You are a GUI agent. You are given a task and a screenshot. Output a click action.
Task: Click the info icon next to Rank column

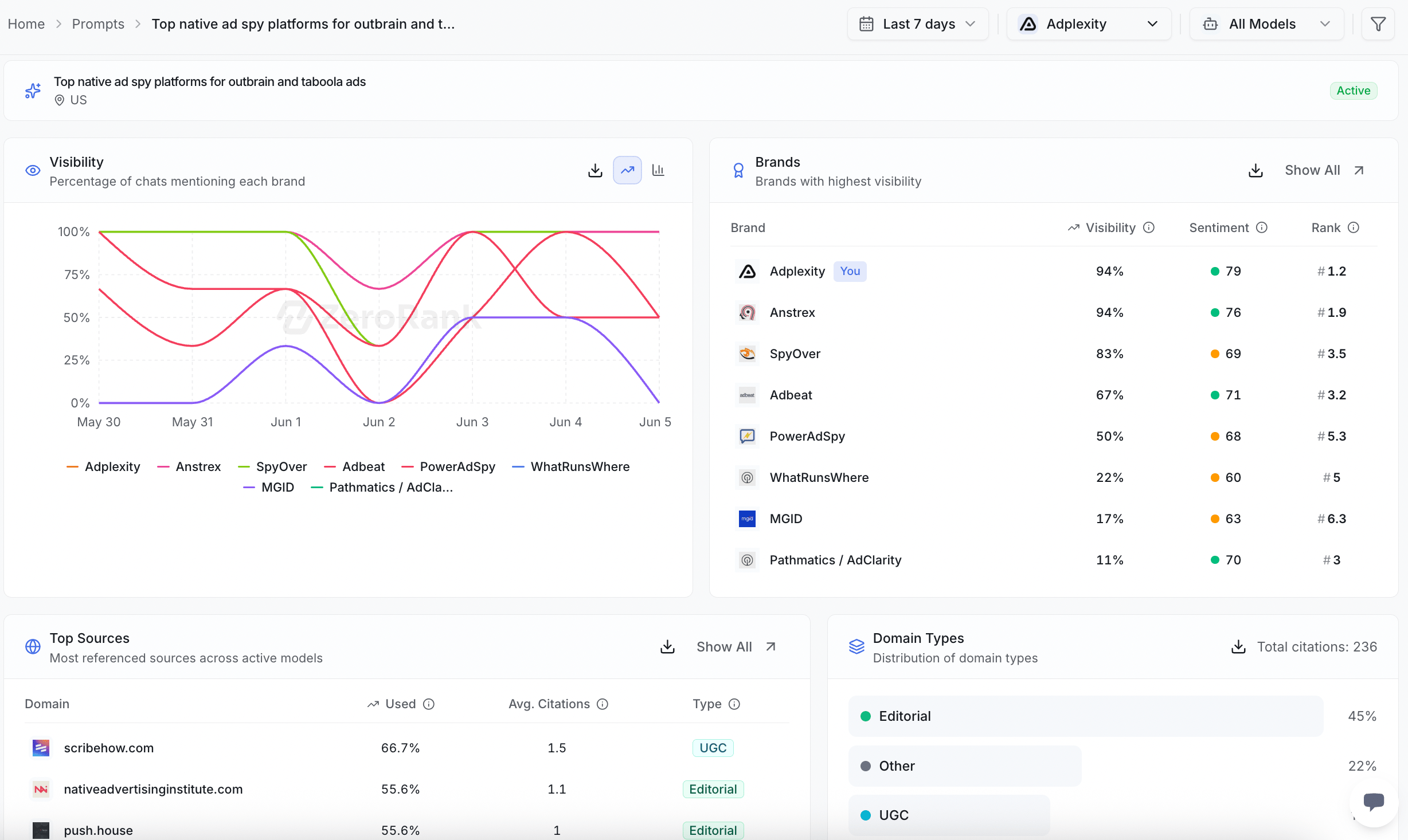coord(1354,227)
